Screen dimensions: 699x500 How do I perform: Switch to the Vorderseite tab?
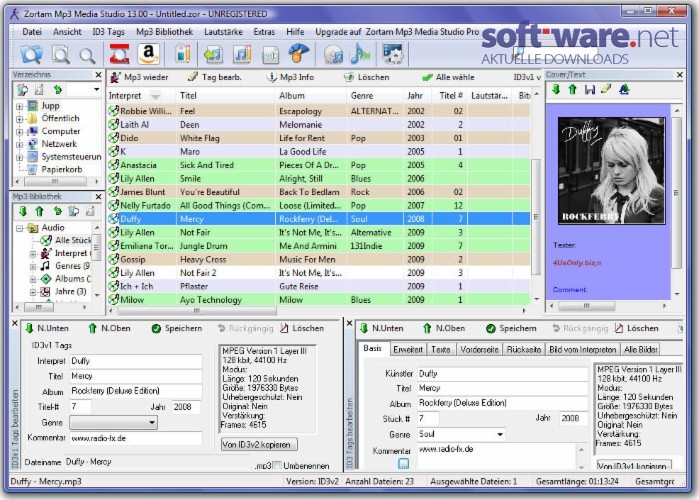479,349
